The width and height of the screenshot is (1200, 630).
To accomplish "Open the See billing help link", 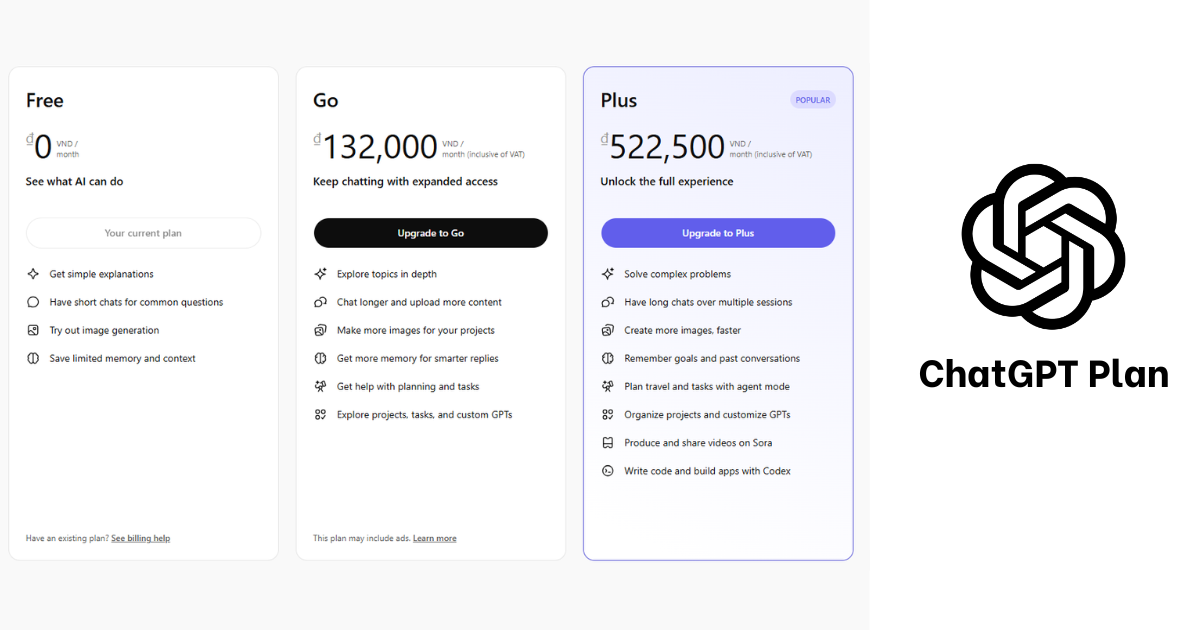I will click(x=140, y=538).
